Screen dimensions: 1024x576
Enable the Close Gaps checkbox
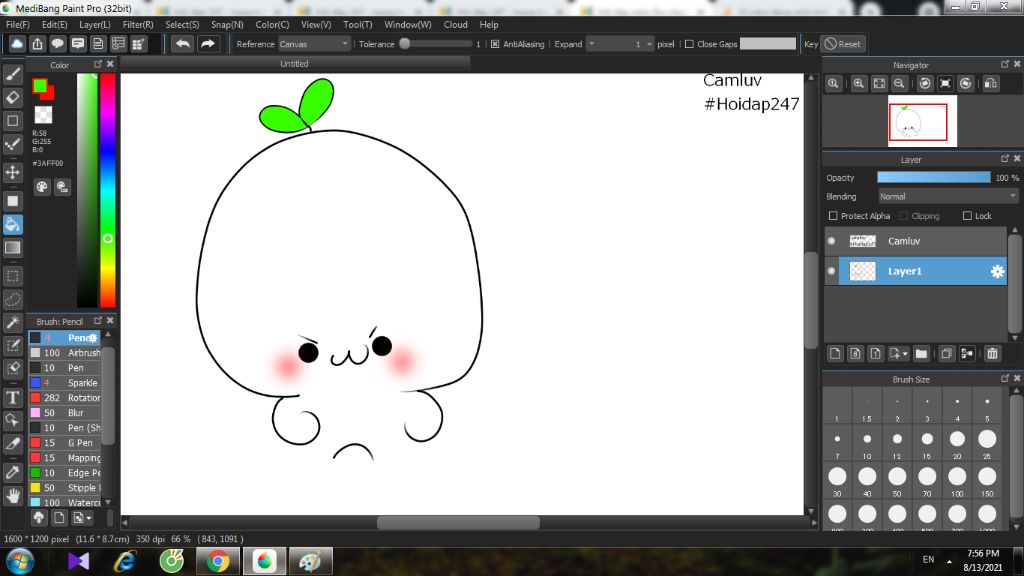(x=689, y=44)
